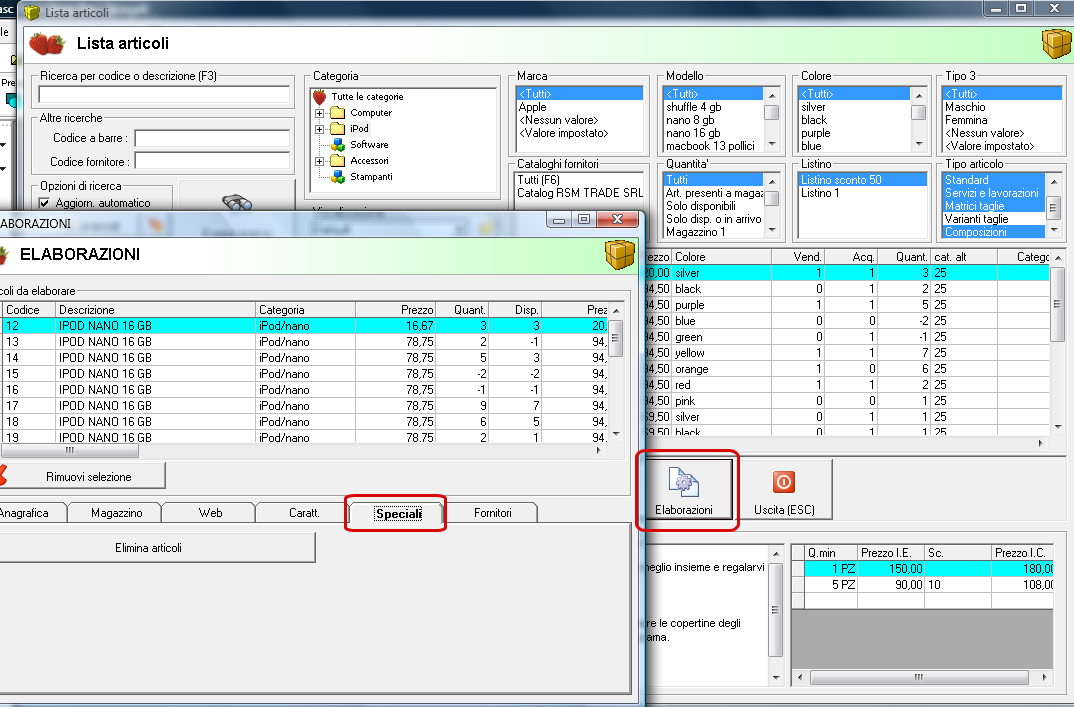Select Solo disponibili in Quantita' list
1074x707 pixels.
(x=713, y=206)
